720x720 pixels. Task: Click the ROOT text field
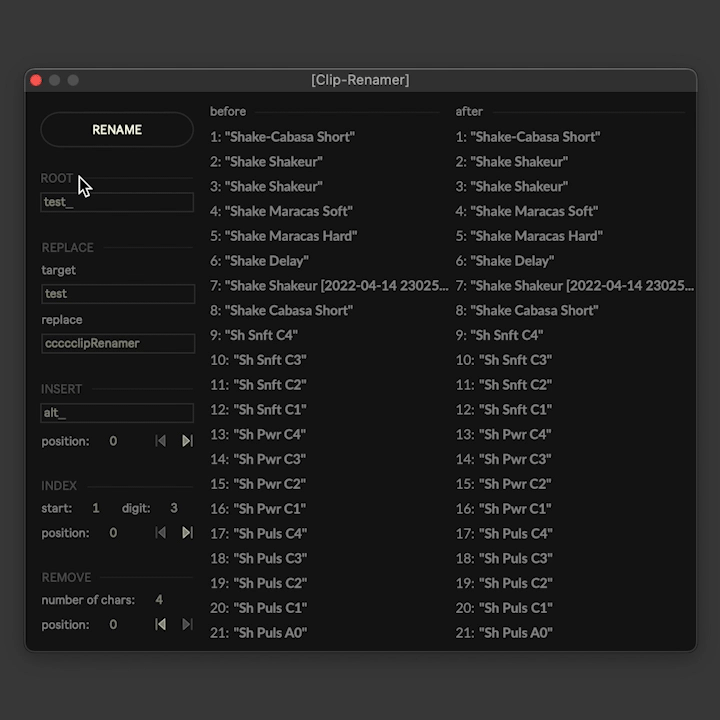(117, 202)
